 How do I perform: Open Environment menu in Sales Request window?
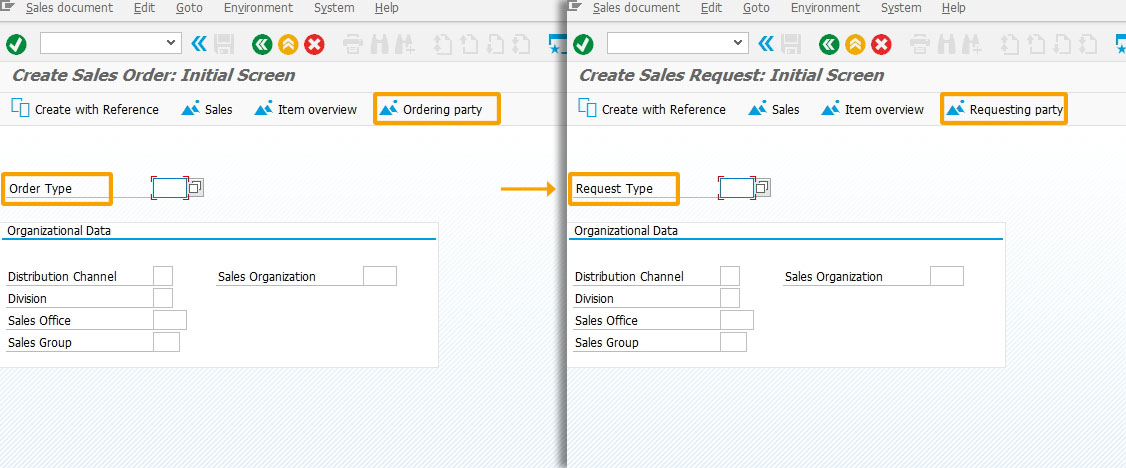point(825,8)
